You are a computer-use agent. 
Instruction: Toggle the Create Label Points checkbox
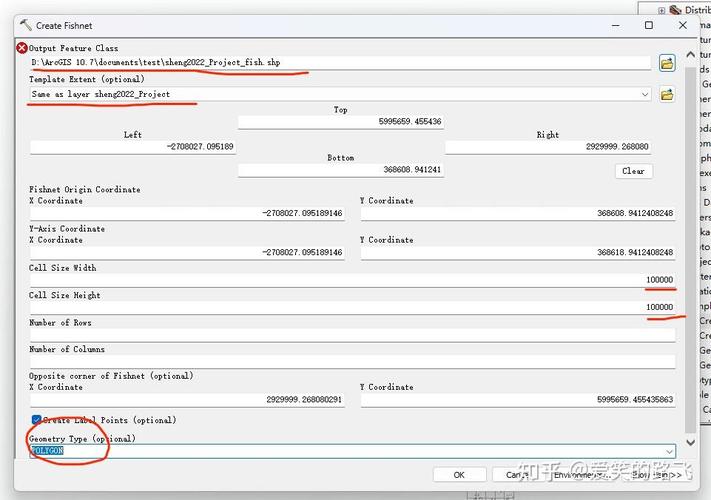(x=36, y=420)
